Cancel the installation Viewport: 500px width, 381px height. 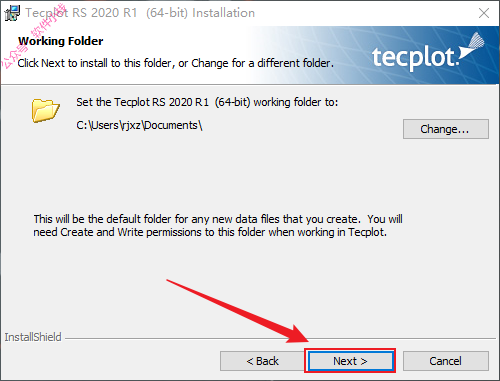[446, 361]
